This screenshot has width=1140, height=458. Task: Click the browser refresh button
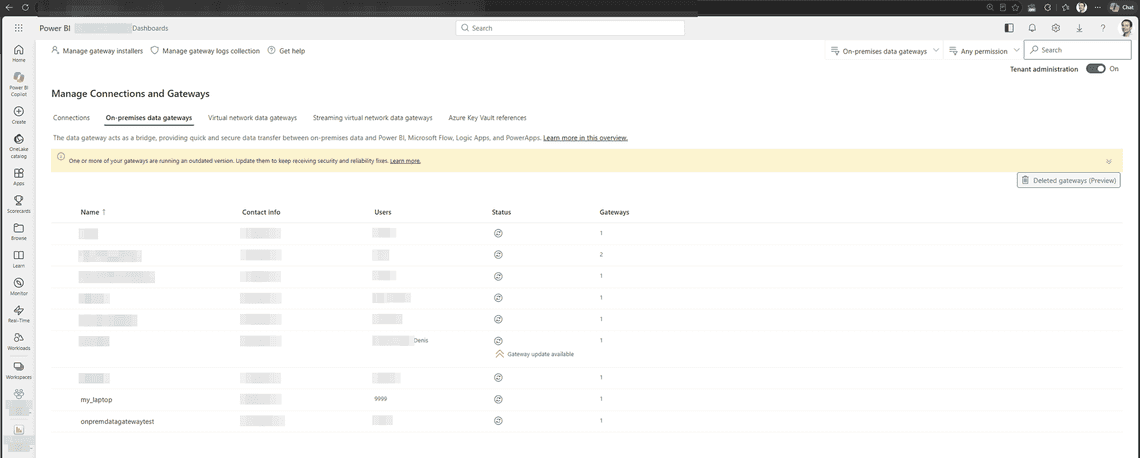point(25,7)
